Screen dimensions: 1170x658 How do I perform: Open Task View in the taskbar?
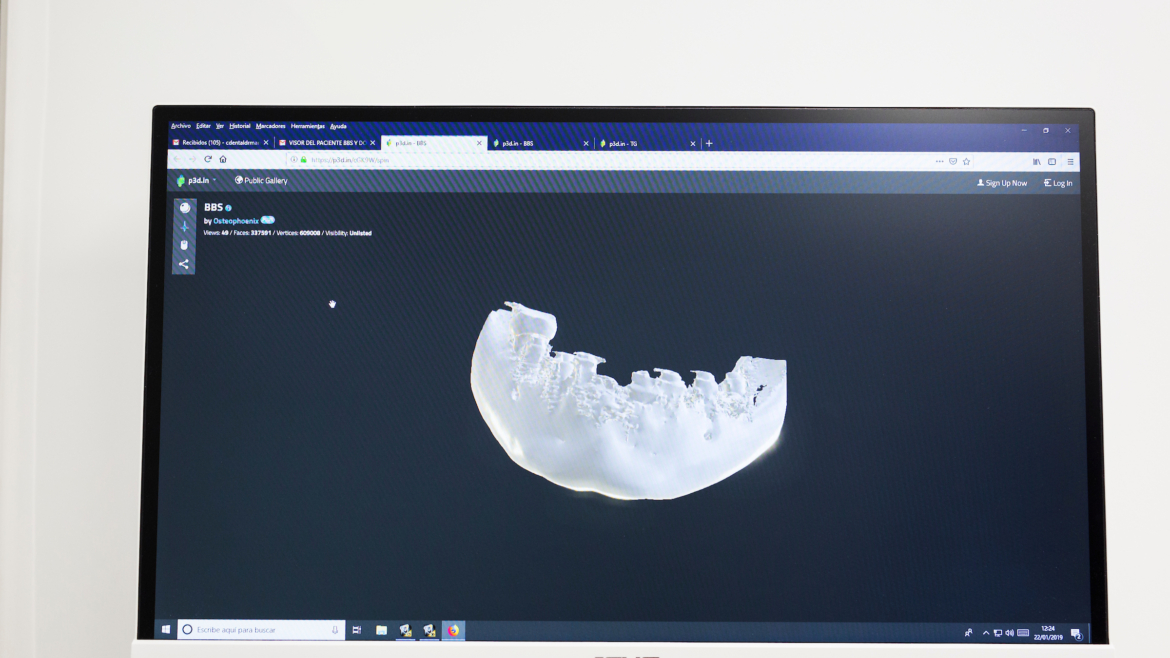pyautogui.click(x=357, y=630)
